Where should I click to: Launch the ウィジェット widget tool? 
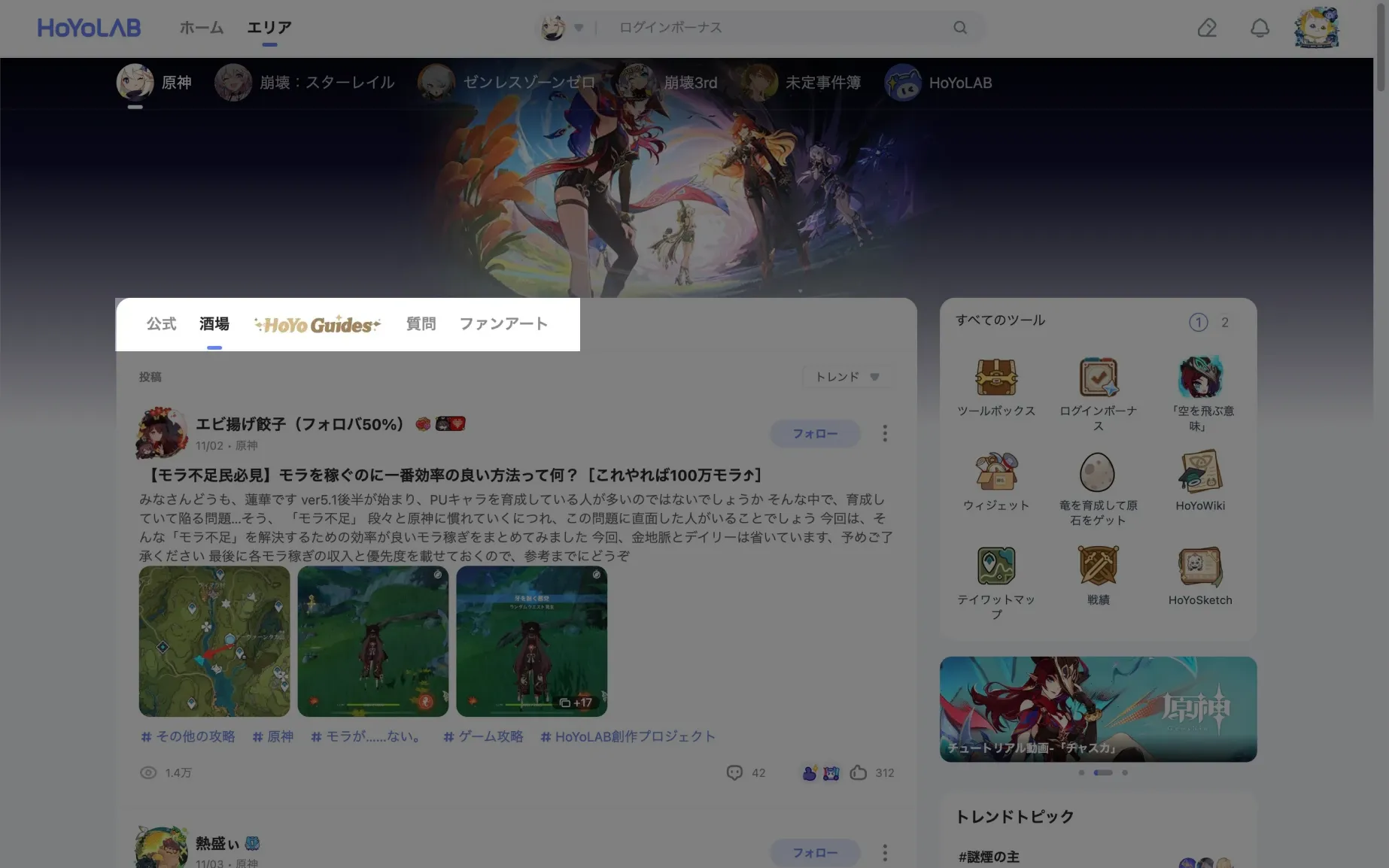coord(996,472)
